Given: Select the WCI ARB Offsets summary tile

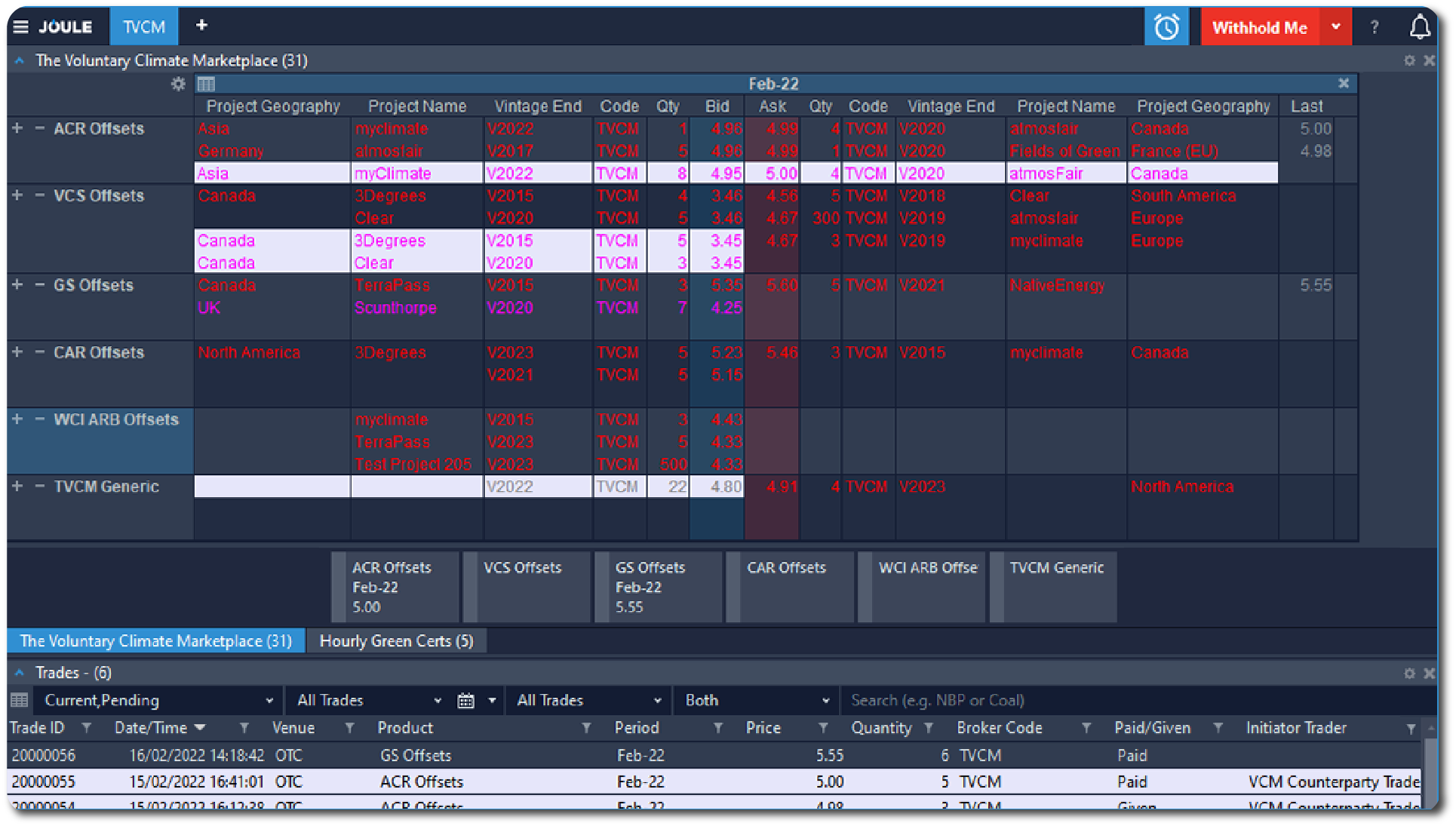Looking at the screenshot, I should 921,587.
